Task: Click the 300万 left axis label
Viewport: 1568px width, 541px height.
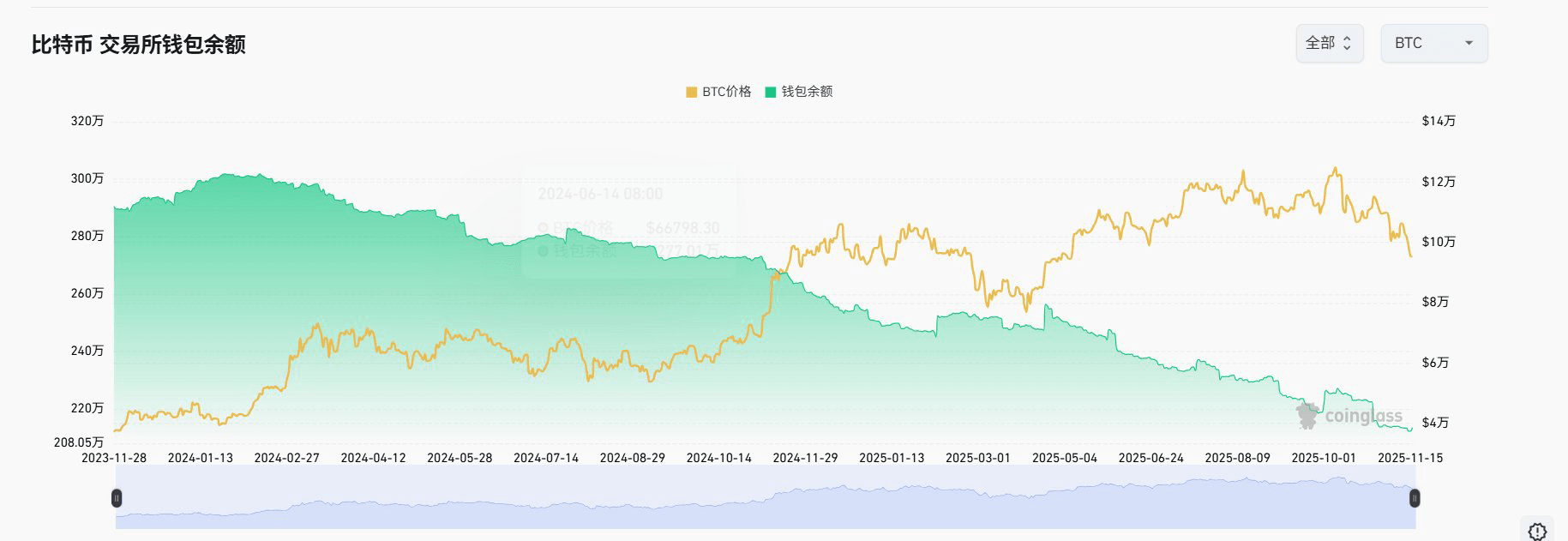Action: click(x=87, y=178)
